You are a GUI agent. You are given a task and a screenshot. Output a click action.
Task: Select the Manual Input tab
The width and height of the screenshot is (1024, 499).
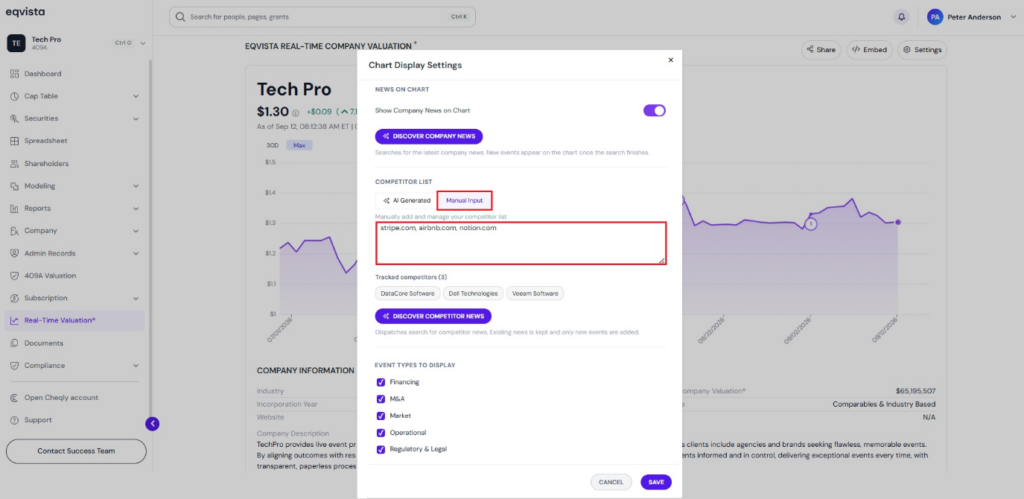click(x=464, y=201)
